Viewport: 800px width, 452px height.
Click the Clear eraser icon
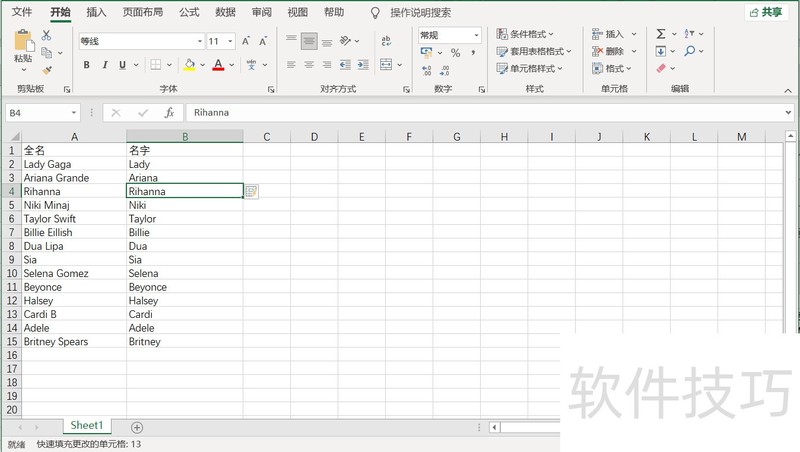[x=661, y=68]
